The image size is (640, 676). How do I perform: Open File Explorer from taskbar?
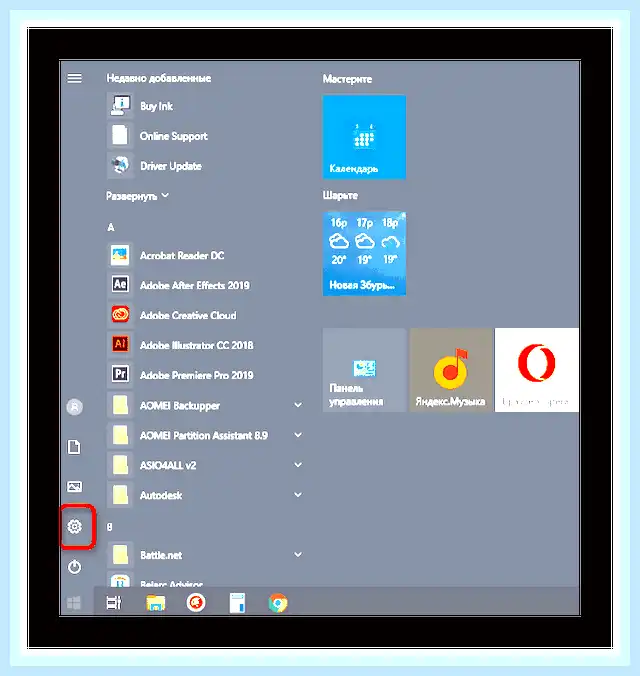tap(156, 603)
